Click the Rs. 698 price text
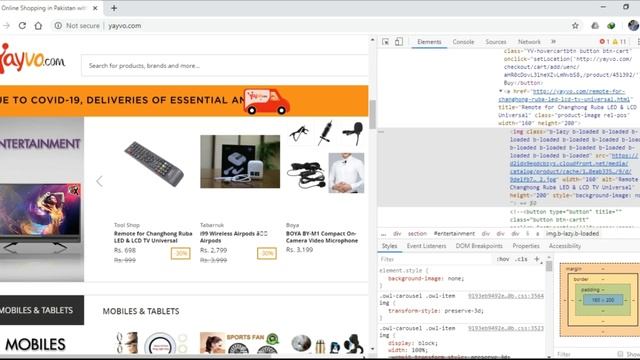640x360 pixels. tap(124, 250)
